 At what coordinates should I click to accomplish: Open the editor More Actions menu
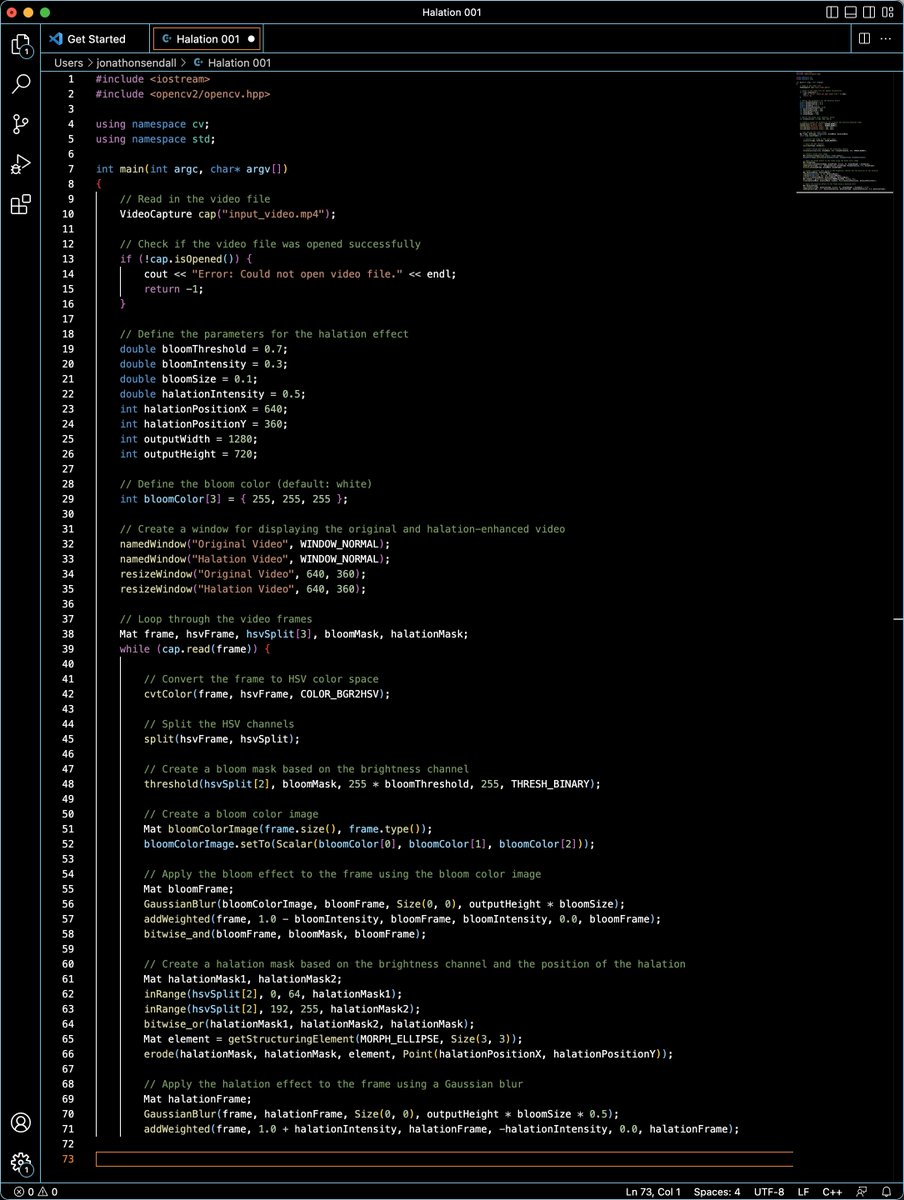887,39
